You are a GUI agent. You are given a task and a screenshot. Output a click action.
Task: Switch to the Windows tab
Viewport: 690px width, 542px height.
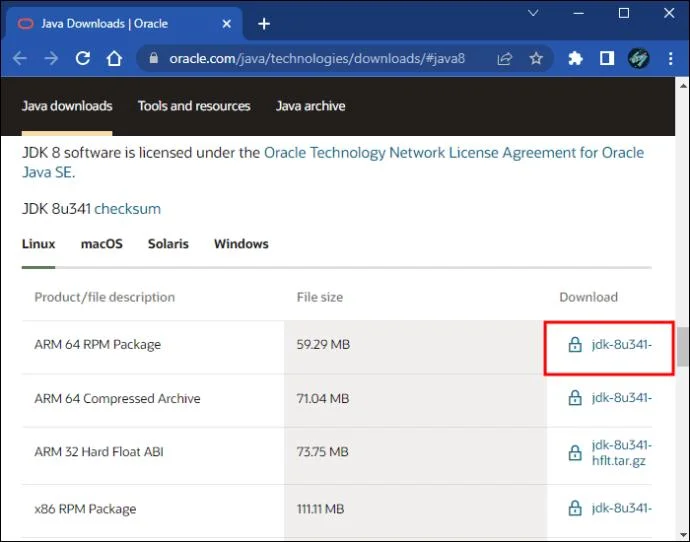click(x=241, y=244)
